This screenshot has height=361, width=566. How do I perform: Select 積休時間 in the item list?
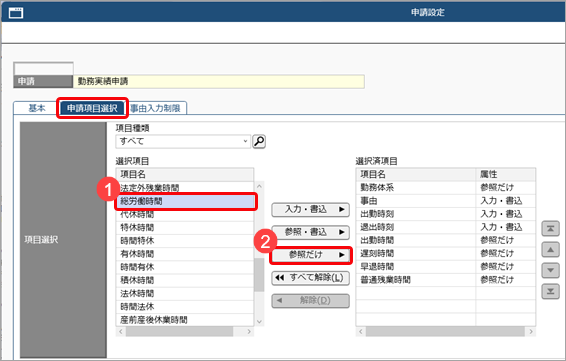coord(185,280)
